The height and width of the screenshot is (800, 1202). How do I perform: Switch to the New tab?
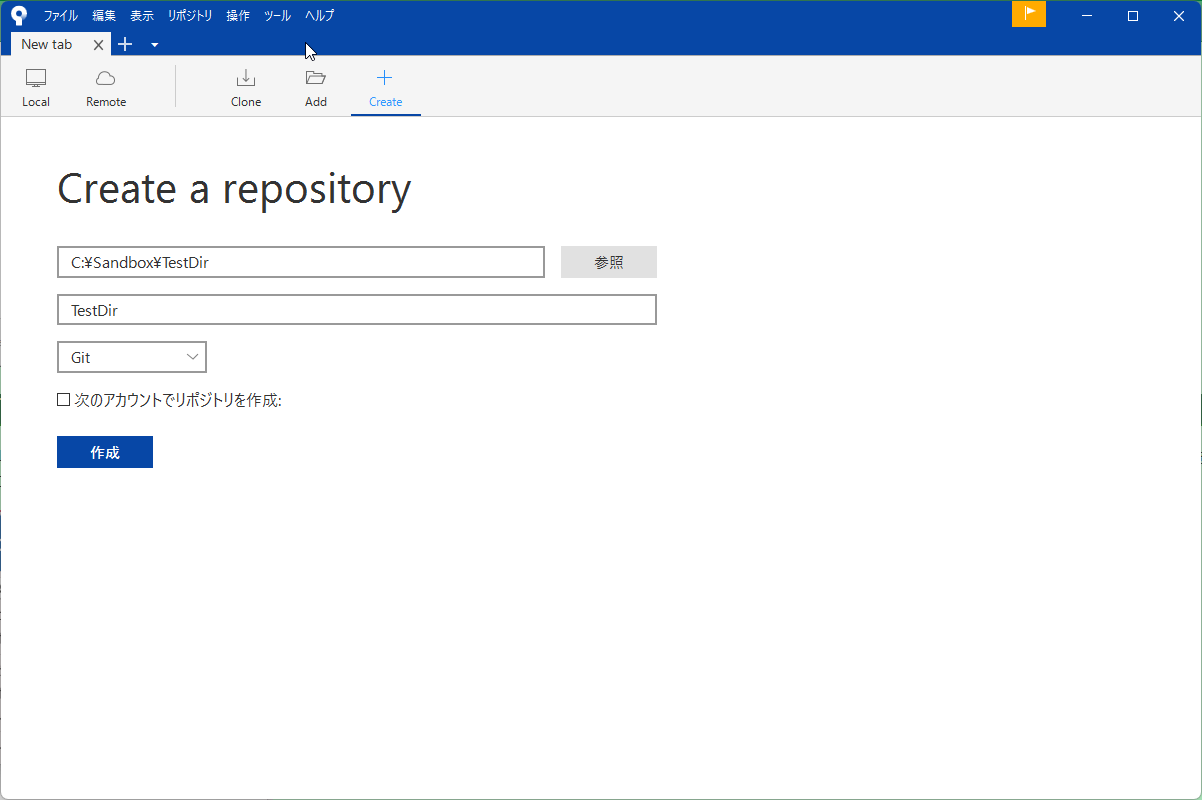(47, 44)
